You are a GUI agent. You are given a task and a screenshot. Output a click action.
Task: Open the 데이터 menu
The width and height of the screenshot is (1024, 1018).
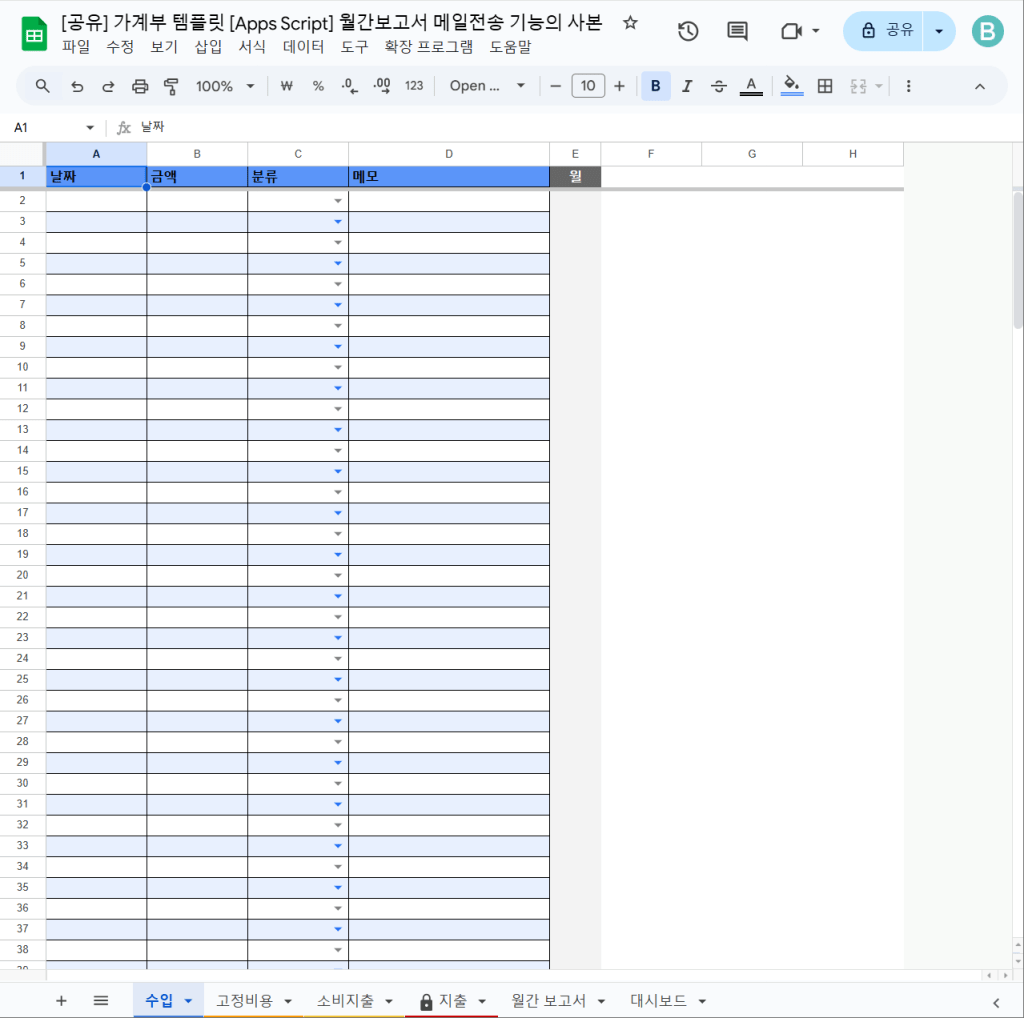click(303, 46)
